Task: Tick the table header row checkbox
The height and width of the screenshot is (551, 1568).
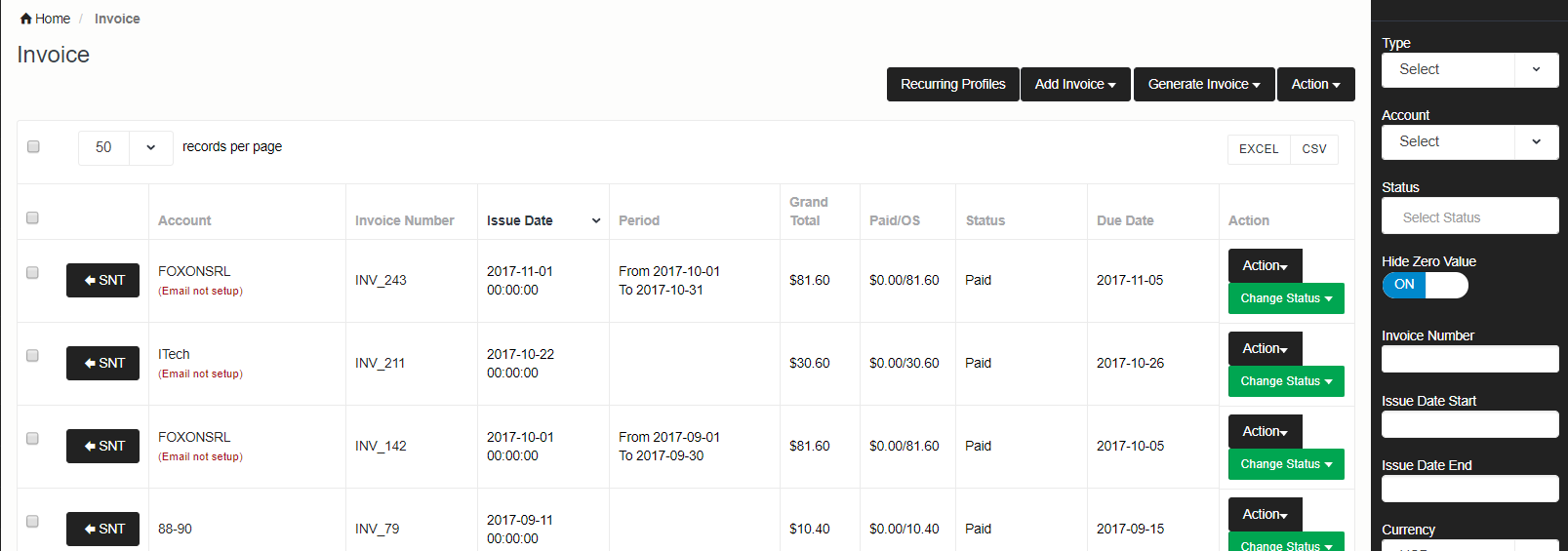Action: 32,217
